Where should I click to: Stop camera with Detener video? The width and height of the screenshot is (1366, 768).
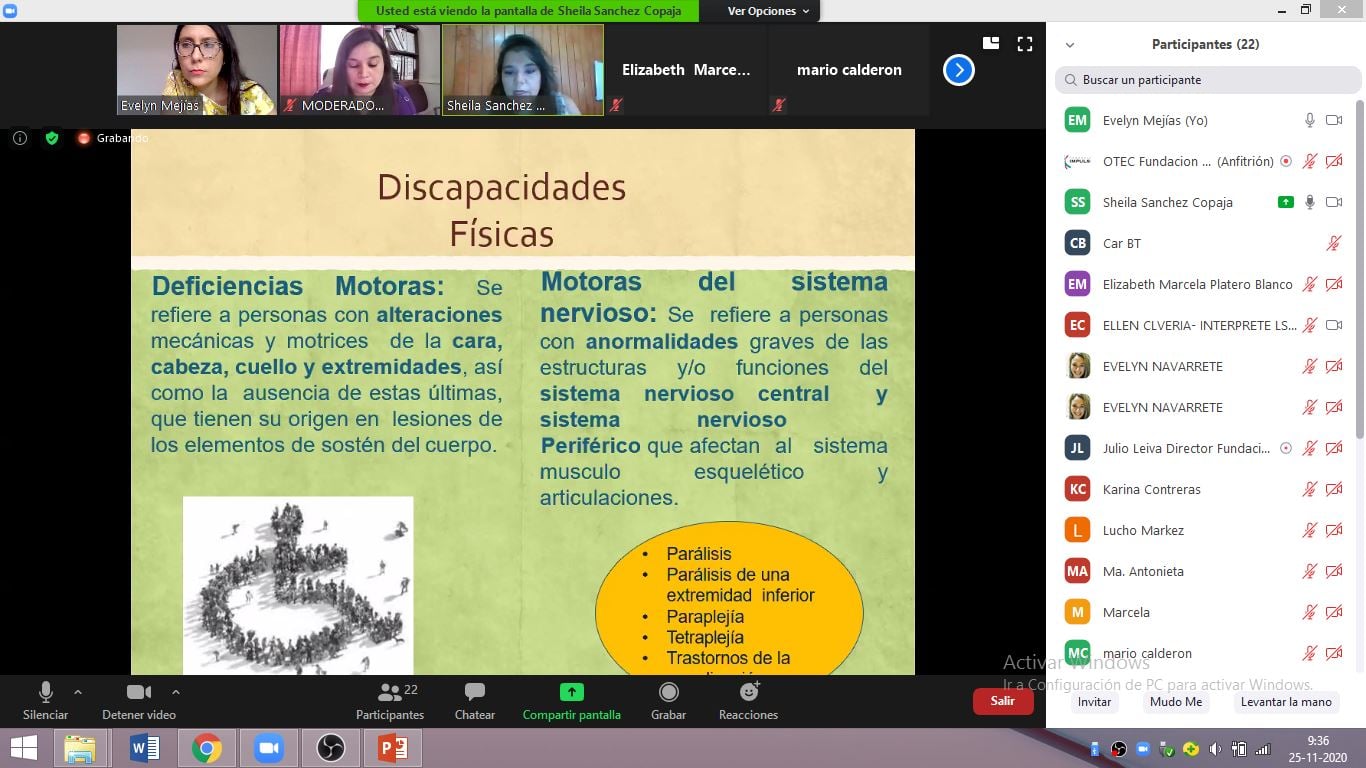point(138,692)
